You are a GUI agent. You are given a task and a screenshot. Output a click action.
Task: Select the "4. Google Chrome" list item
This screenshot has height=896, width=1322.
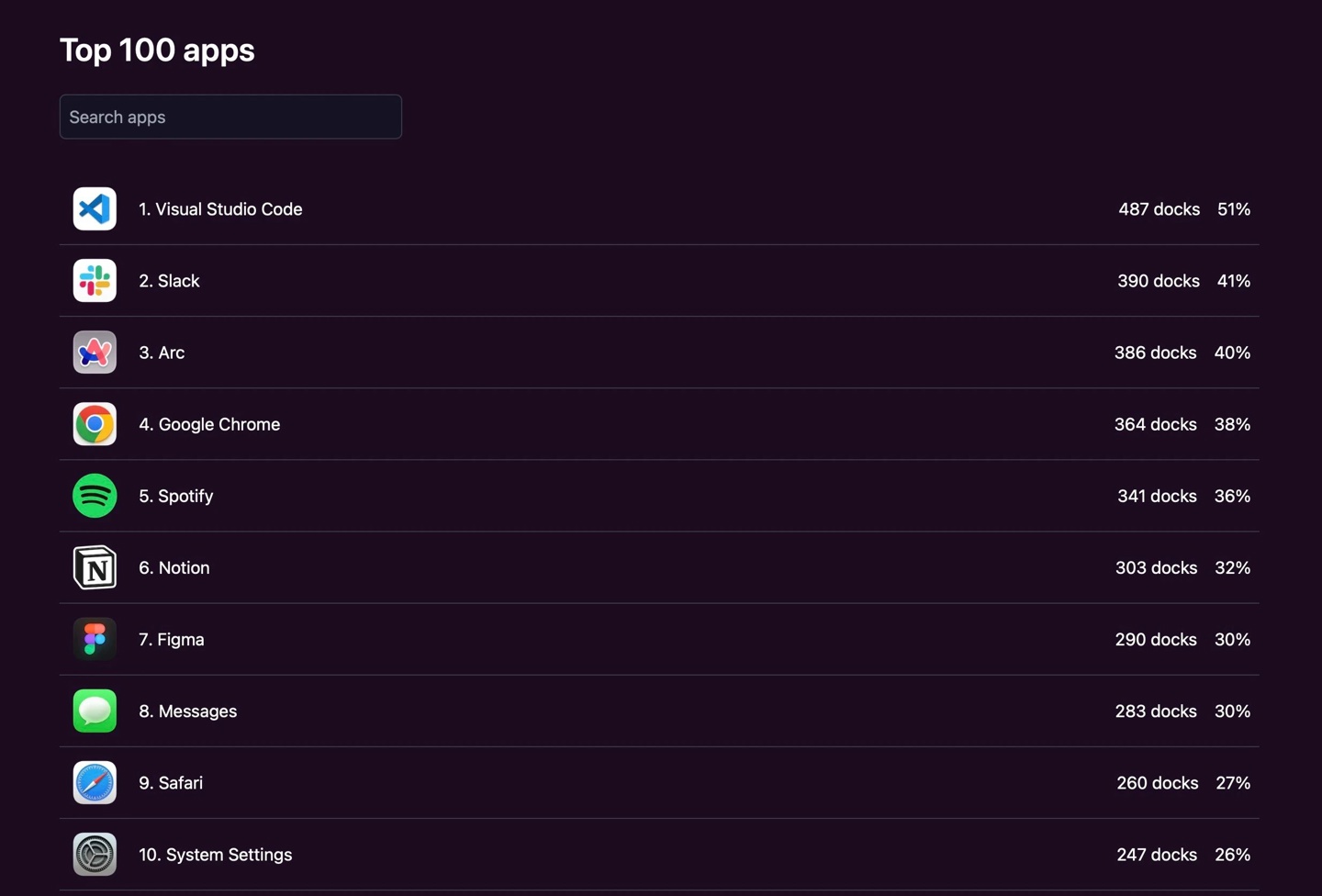click(x=209, y=424)
